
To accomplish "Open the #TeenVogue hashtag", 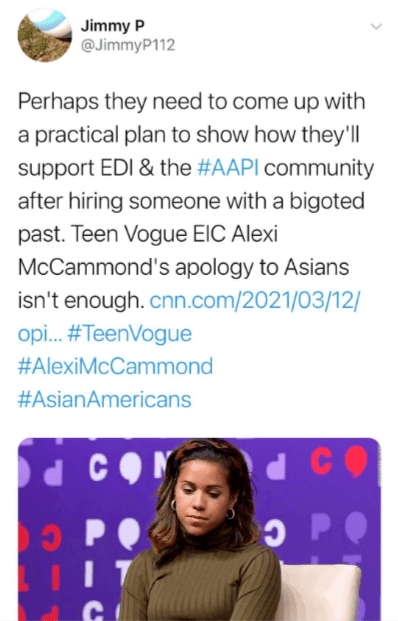I will 129,333.
